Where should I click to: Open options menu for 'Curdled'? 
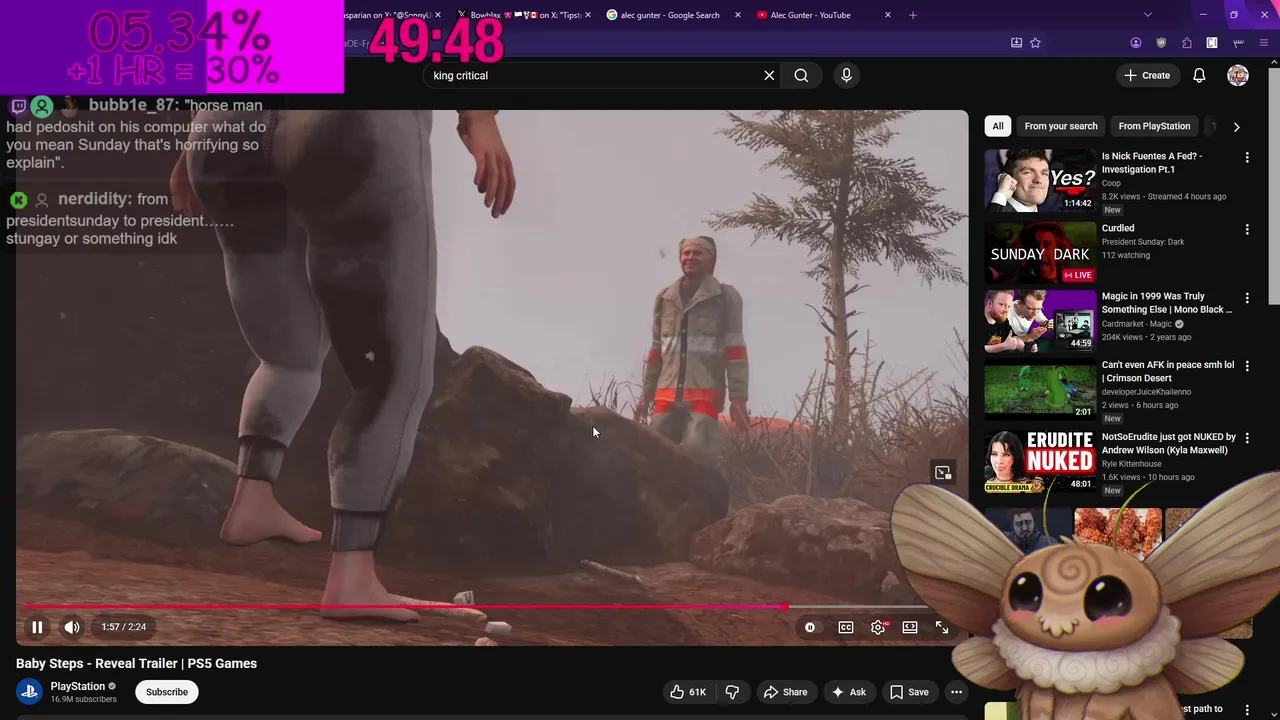click(1247, 230)
